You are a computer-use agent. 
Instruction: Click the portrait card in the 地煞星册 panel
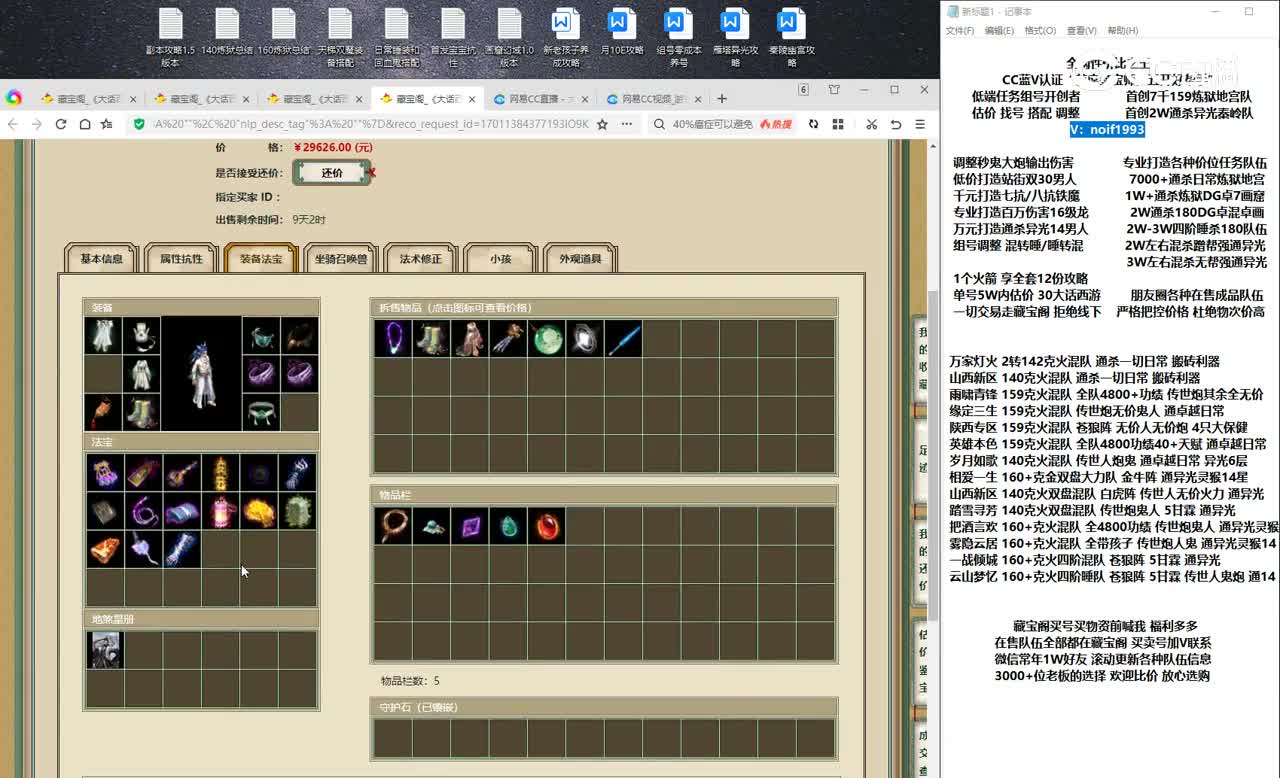(104, 650)
